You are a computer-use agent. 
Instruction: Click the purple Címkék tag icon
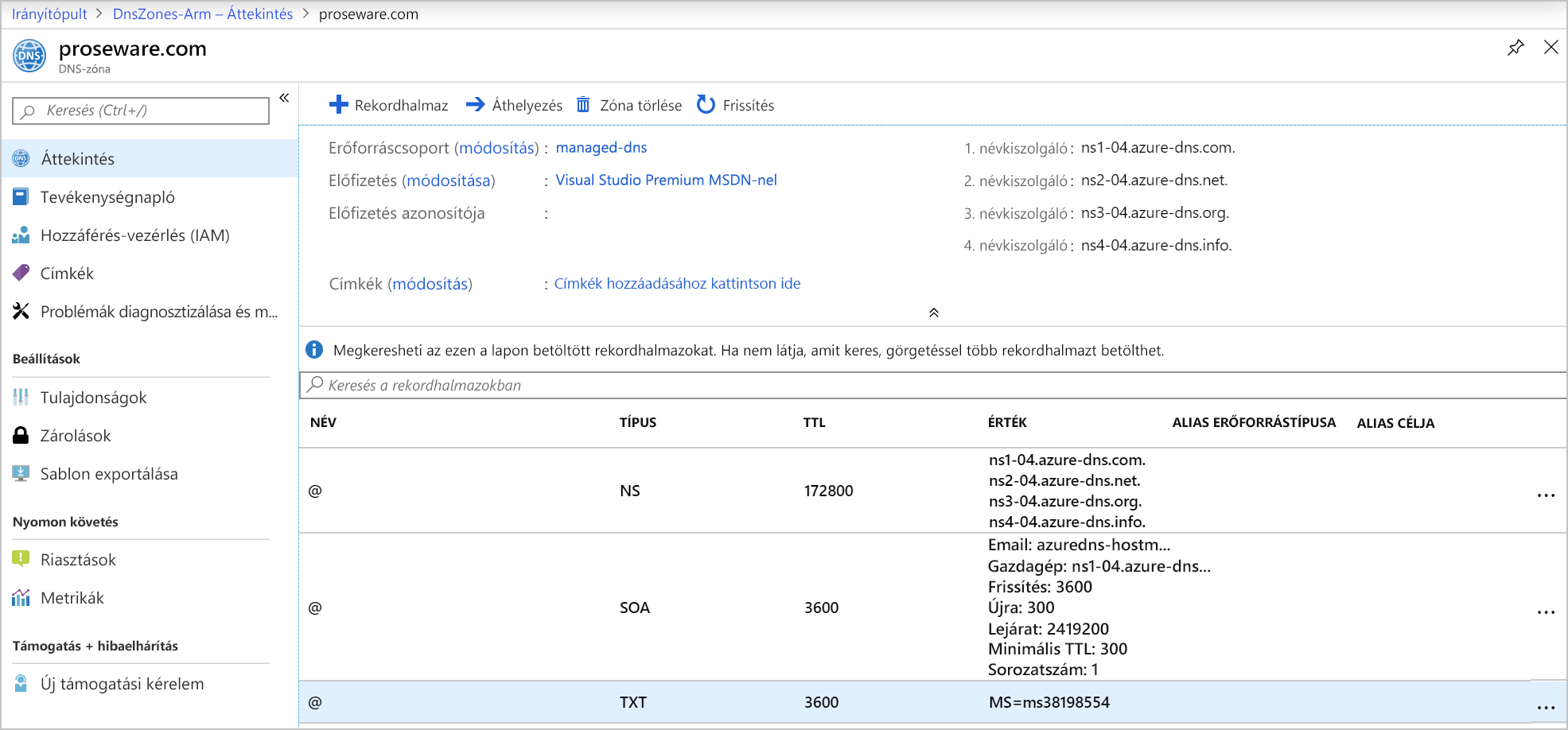[21, 273]
